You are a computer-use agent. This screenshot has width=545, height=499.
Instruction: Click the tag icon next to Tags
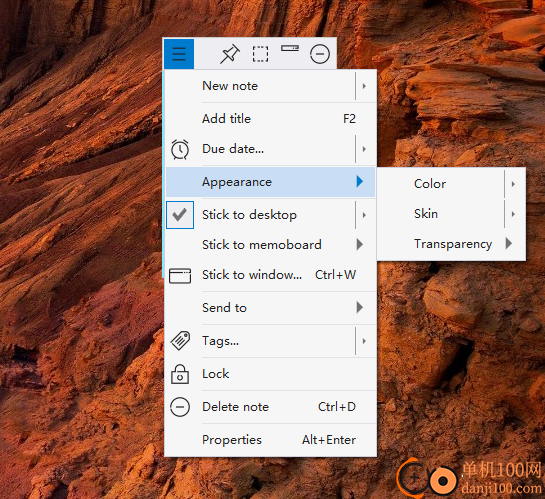[x=180, y=341]
